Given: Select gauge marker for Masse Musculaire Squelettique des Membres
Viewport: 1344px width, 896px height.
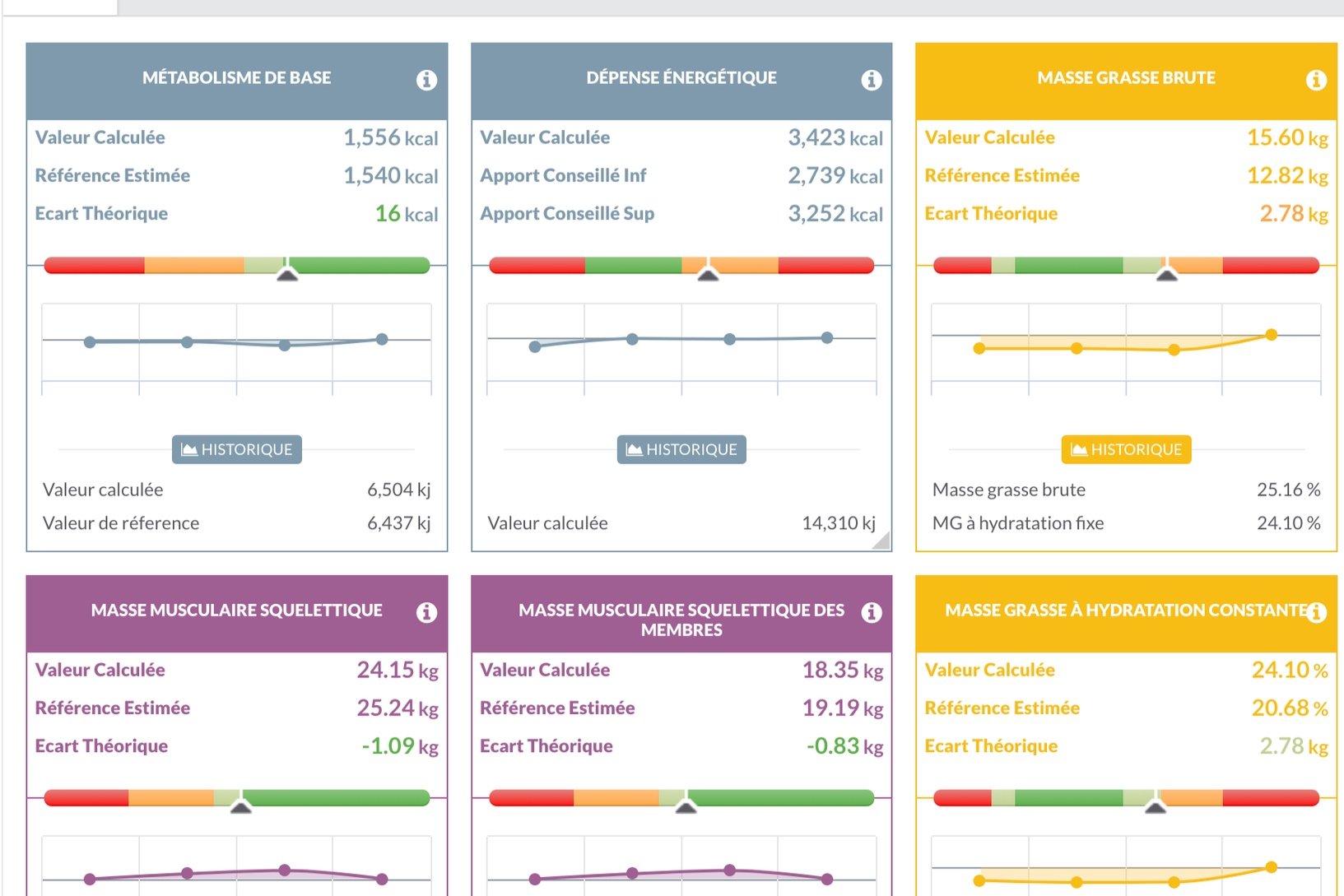Looking at the screenshot, I should point(686,807).
